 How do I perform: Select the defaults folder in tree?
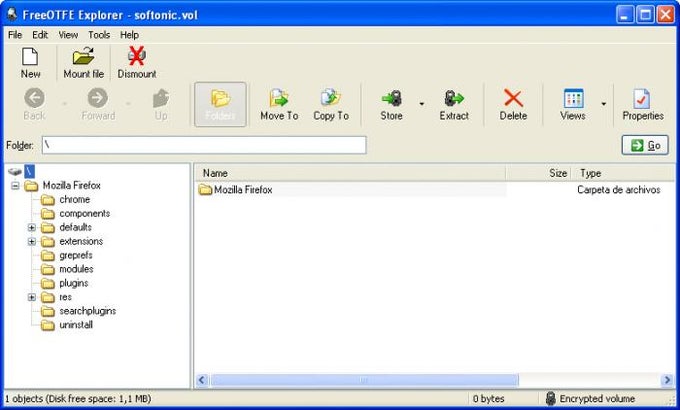(x=75, y=227)
